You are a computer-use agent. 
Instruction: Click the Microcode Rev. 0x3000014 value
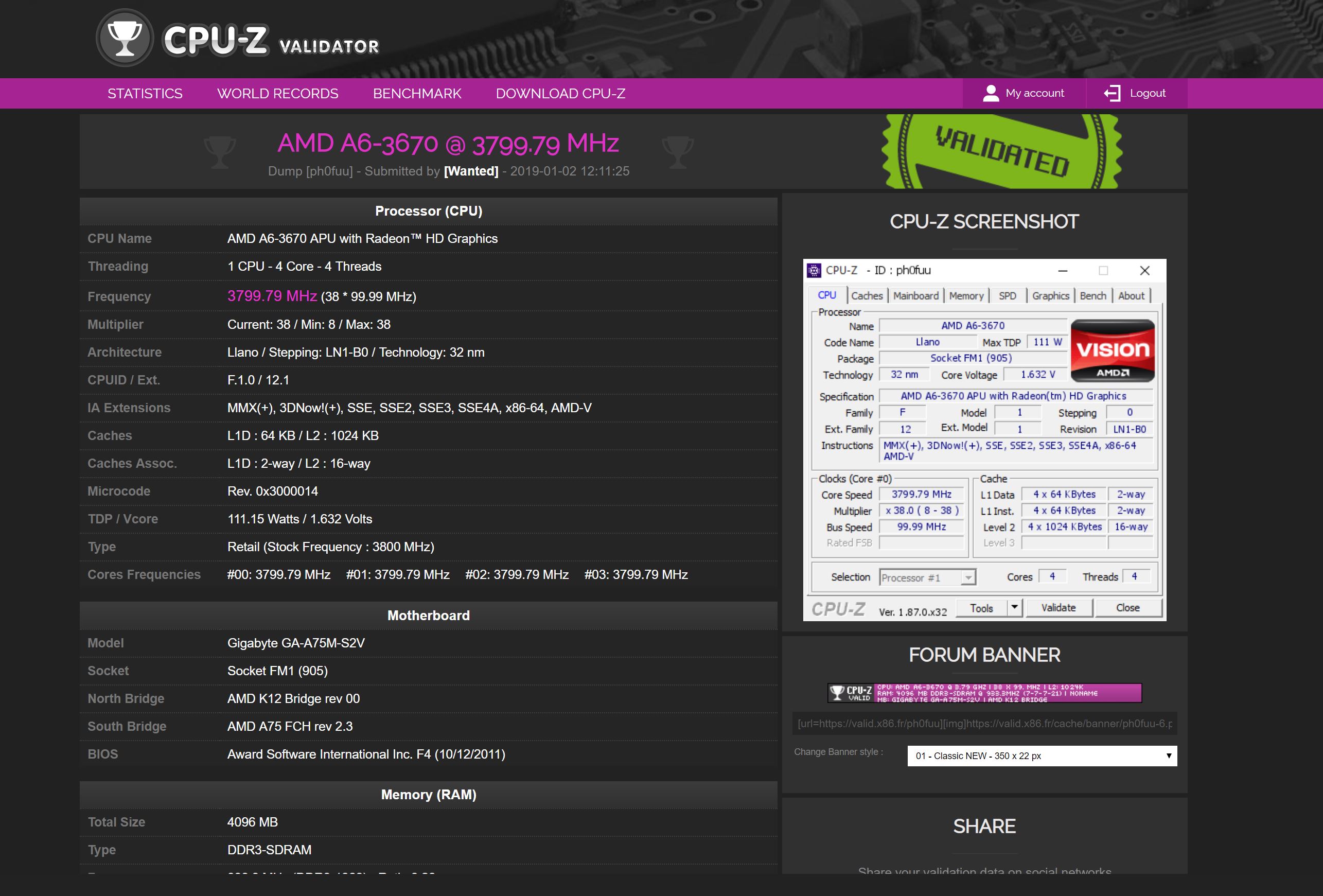pyautogui.click(x=273, y=491)
